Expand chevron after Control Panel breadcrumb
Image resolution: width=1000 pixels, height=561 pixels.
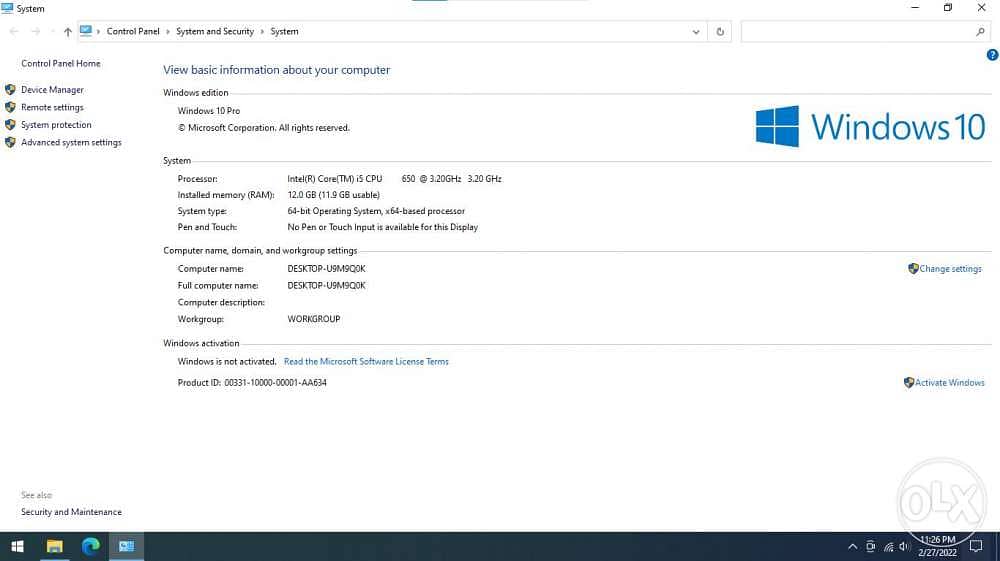(x=168, y=31)
